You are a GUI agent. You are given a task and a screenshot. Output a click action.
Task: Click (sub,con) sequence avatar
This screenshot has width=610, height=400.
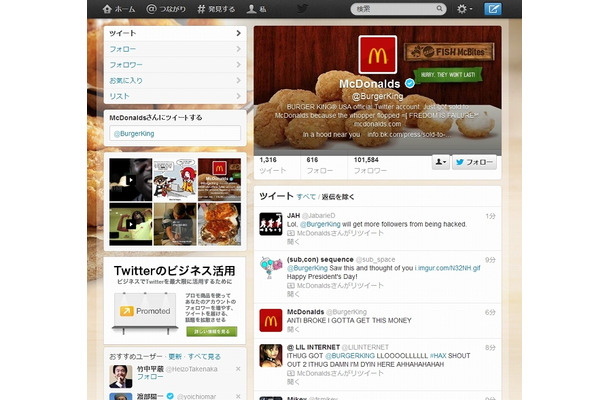[271, 268]
